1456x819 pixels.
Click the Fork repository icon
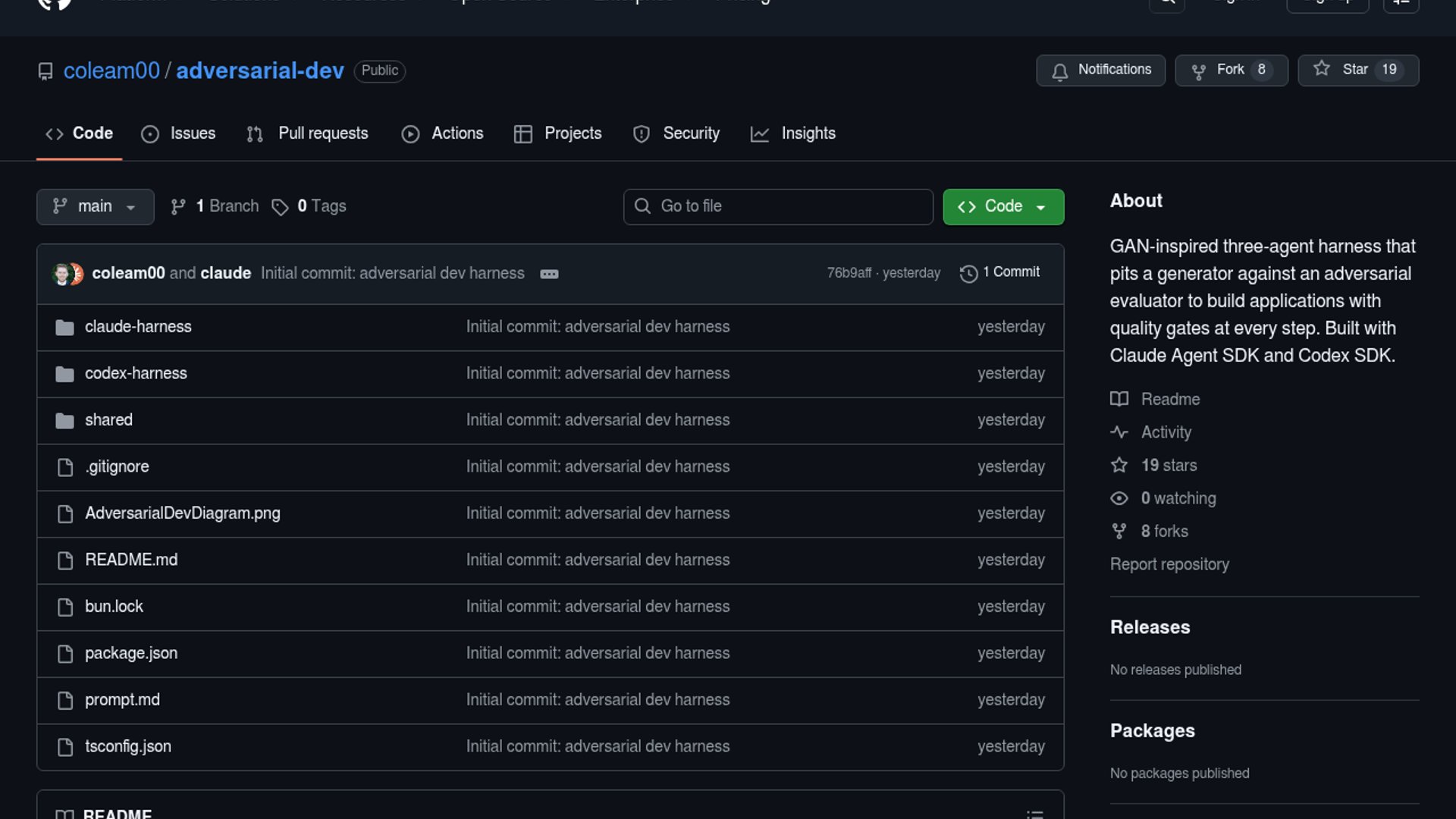(x=1198, y=71)
